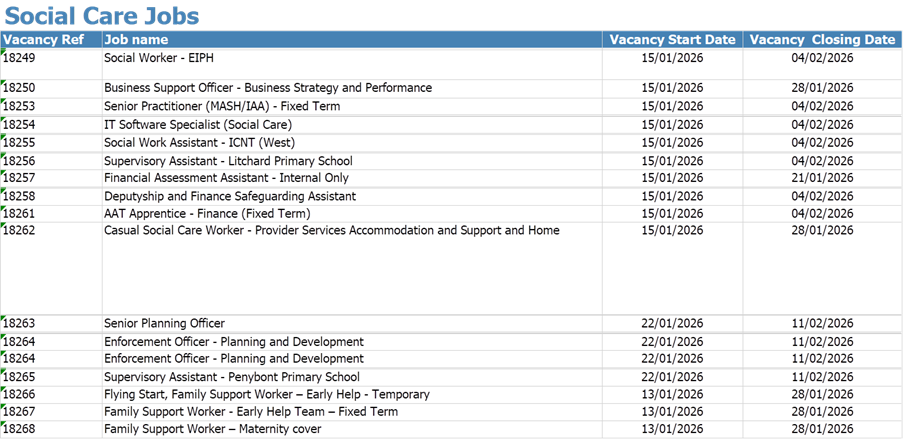Select Deputyship and Finance Safeguarding Assistant
The height and width of the screenshot is (439, 903).
pos(230,196)
